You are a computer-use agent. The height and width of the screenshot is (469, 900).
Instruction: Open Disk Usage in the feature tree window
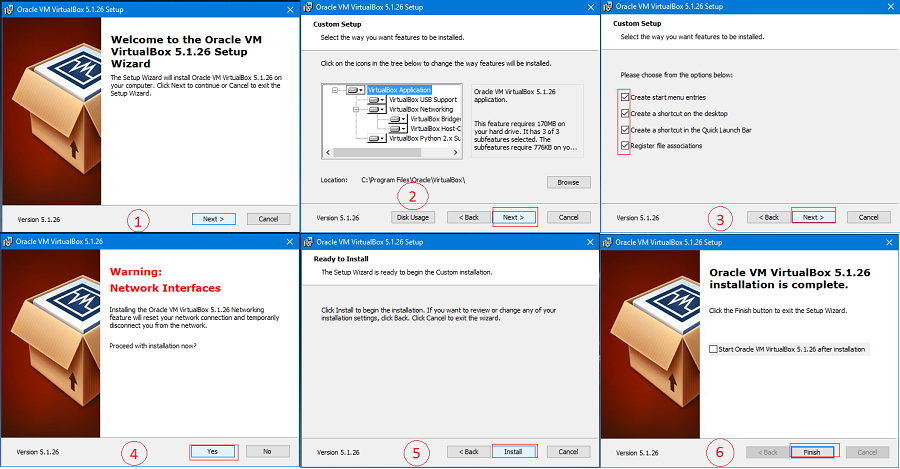(413, 218)
